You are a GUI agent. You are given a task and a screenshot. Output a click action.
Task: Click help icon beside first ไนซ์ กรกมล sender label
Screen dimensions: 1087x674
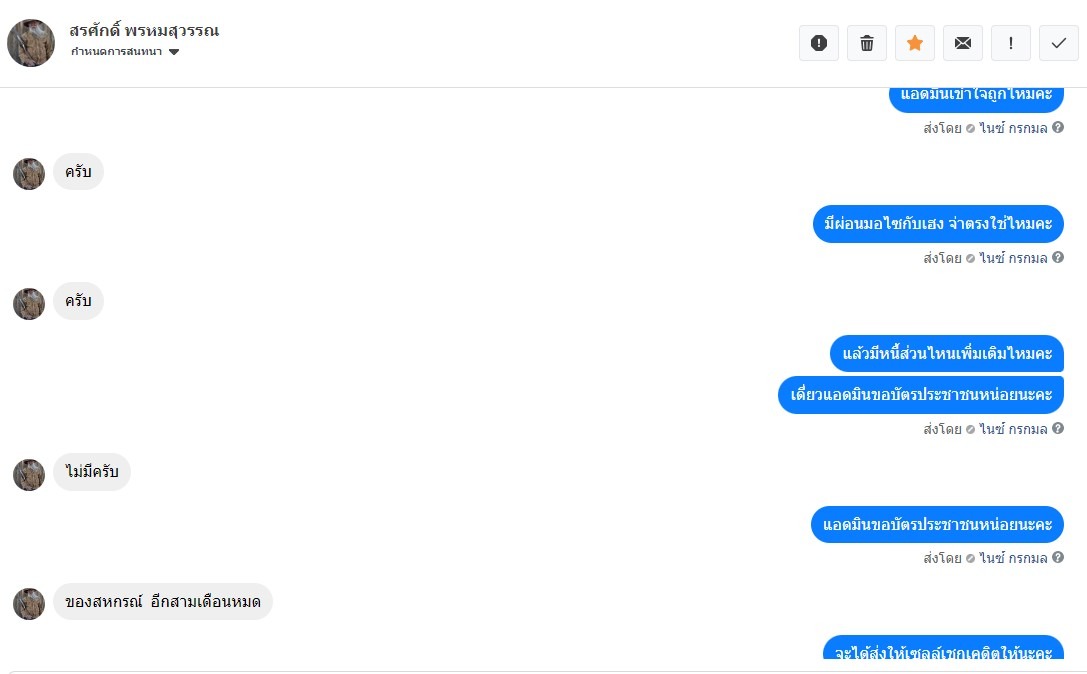1058,128
